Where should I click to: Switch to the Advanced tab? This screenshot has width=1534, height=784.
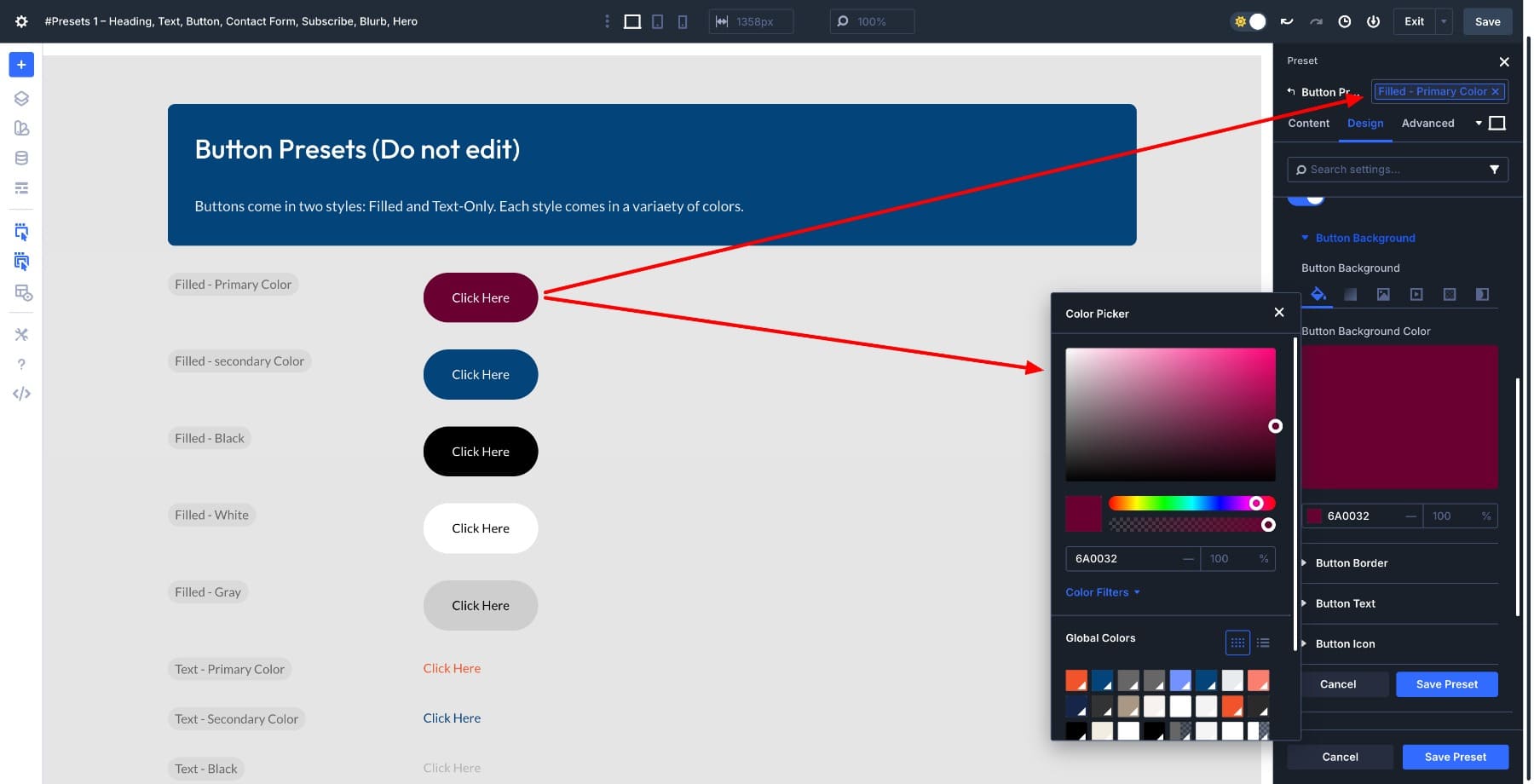click(1428, 123)
